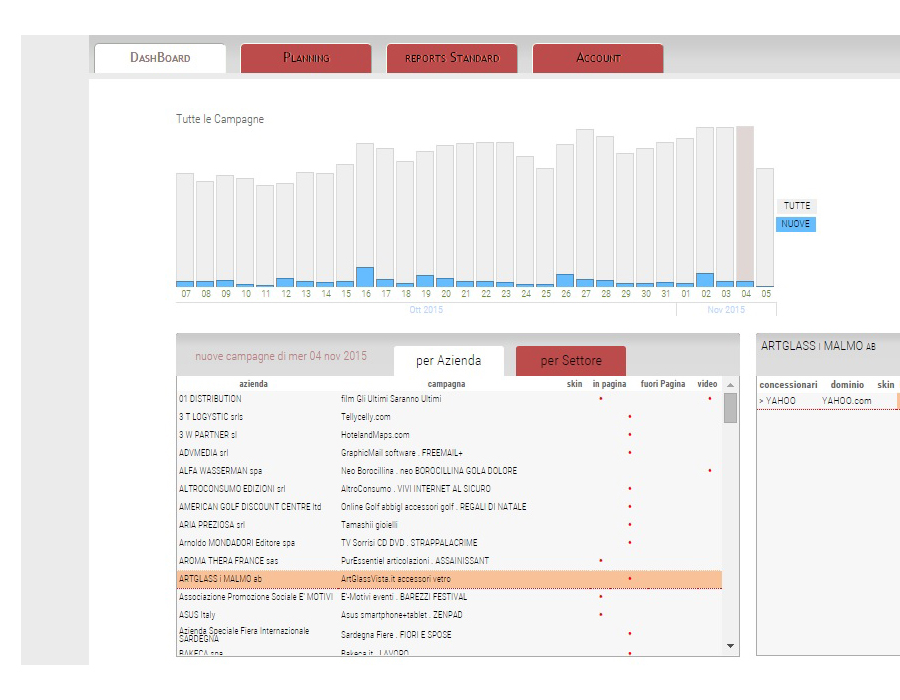Click the fuori Pagina column header
900x700 pixels.
pos(663,384)
